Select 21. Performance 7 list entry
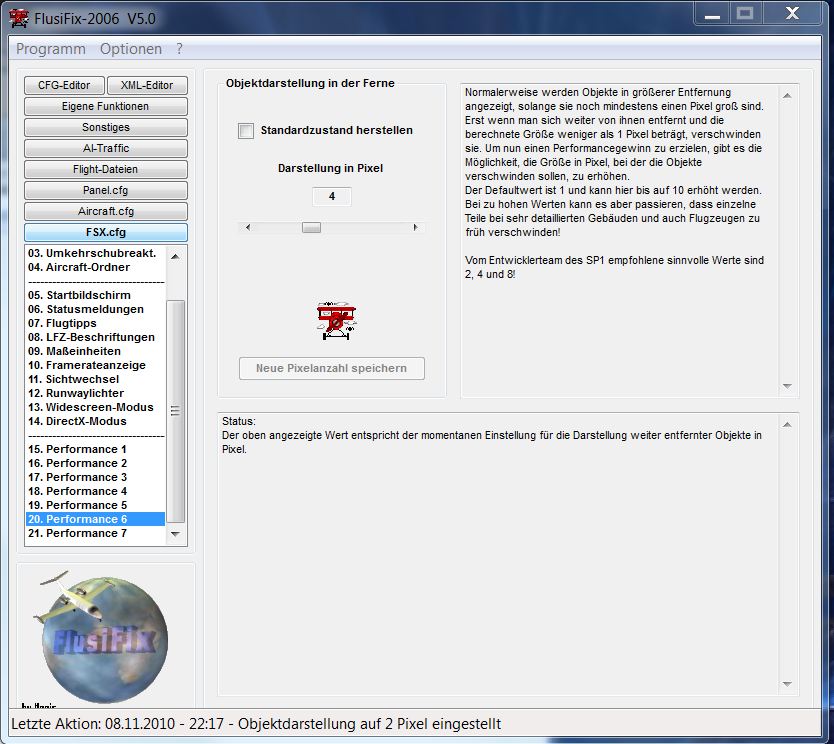This screenshot has height=744, width=834. [95, 533]
